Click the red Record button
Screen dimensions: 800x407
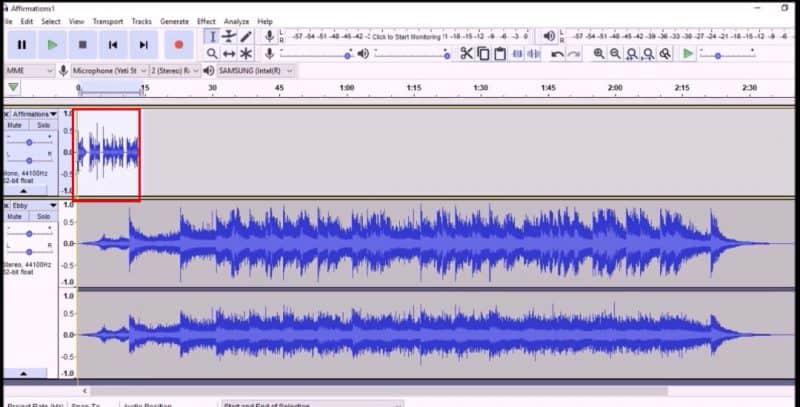178,44
